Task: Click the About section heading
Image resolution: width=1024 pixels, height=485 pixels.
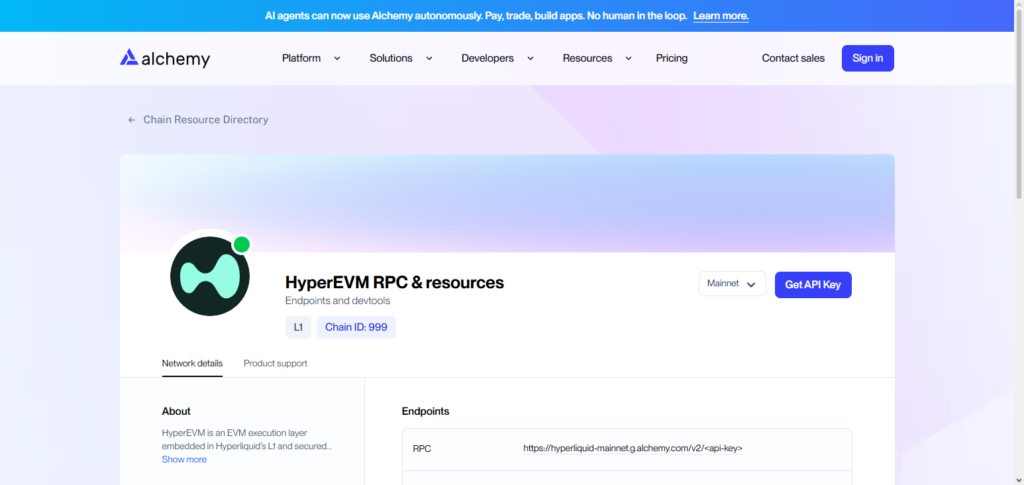Action: point(176,411)
